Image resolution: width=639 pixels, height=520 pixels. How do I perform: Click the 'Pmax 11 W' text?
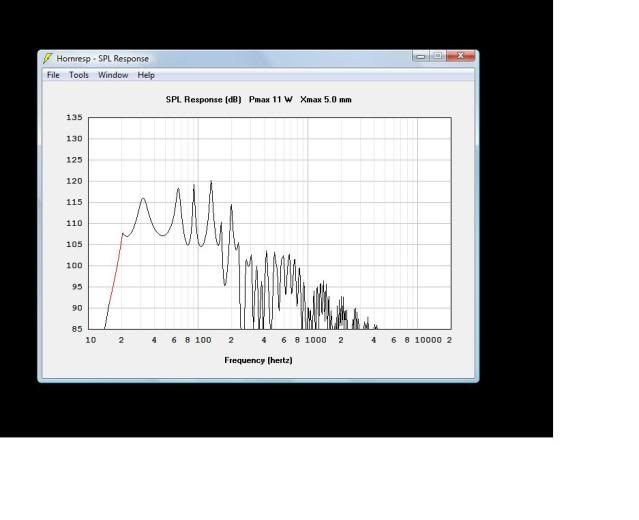point(271,100)
